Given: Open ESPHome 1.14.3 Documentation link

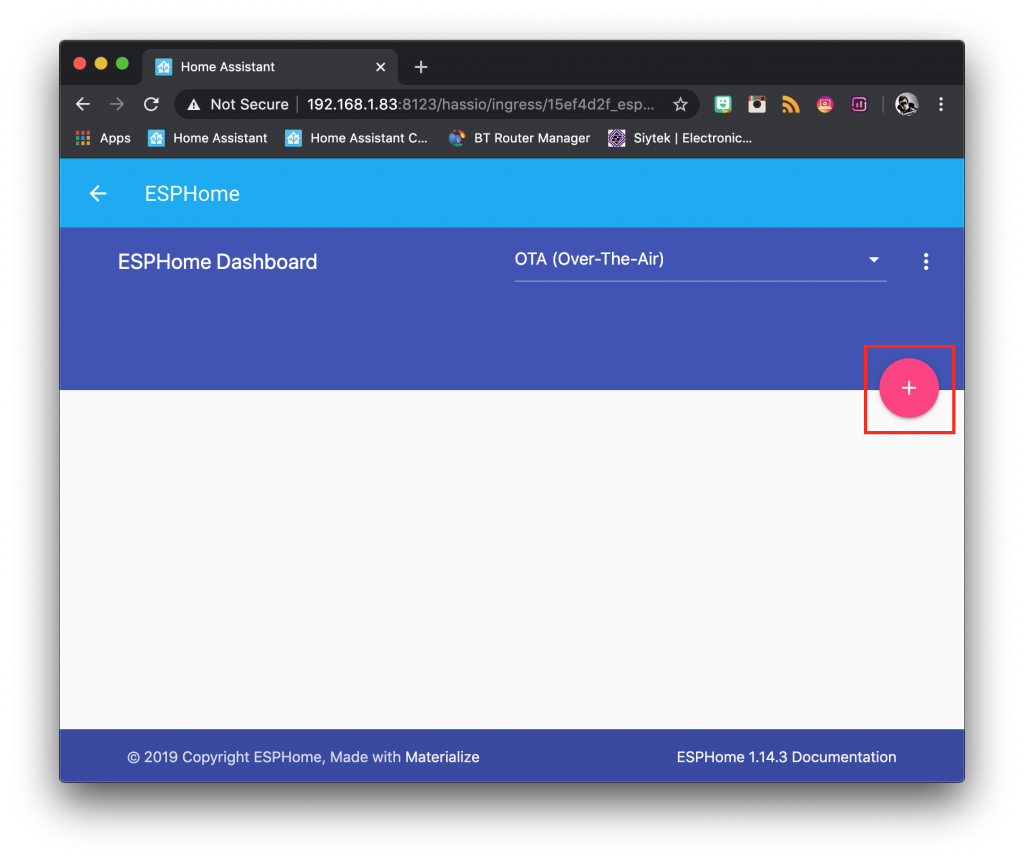Looking at the screenshot, I should [786, 756].
